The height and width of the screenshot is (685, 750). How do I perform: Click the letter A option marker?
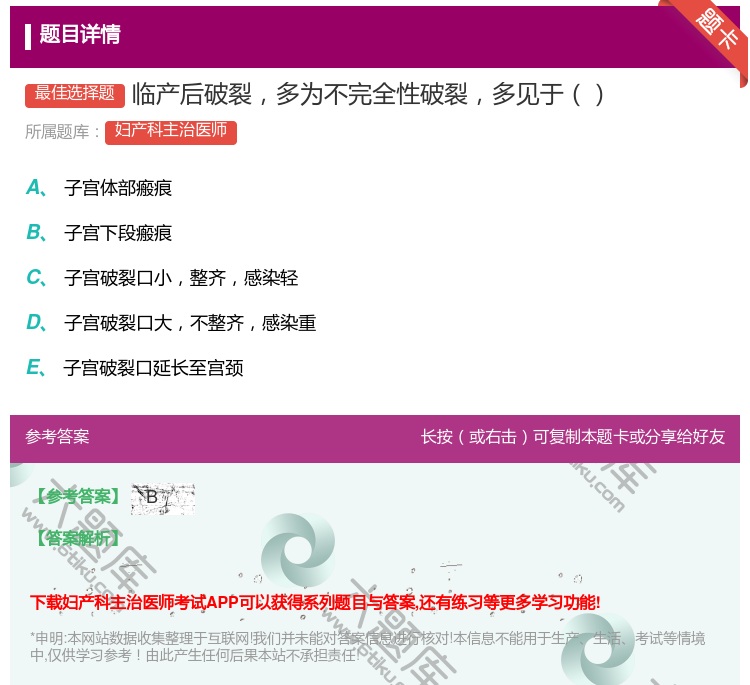[36, 188]
